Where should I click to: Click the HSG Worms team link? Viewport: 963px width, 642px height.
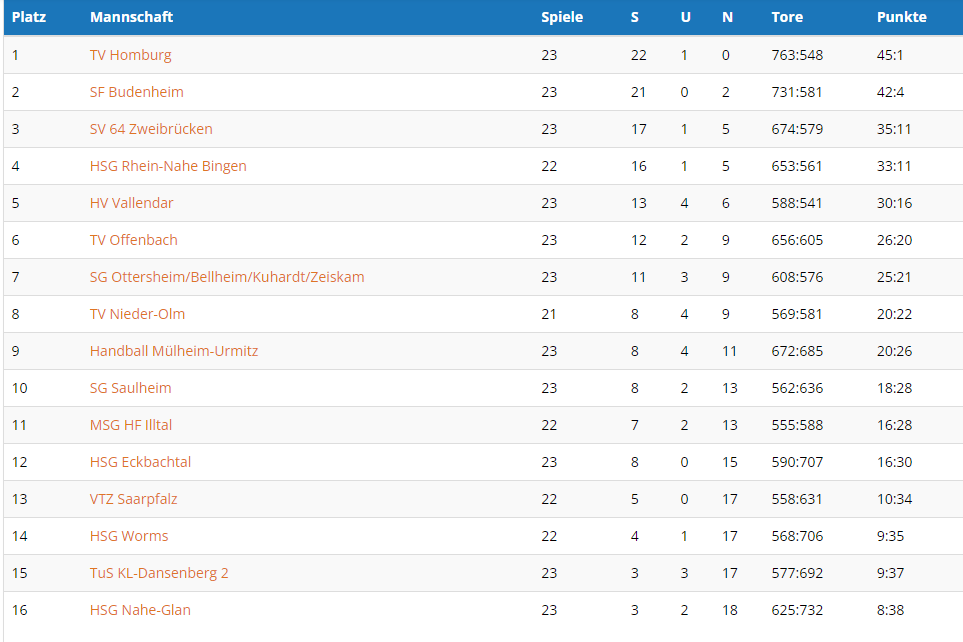pos(129,536)
